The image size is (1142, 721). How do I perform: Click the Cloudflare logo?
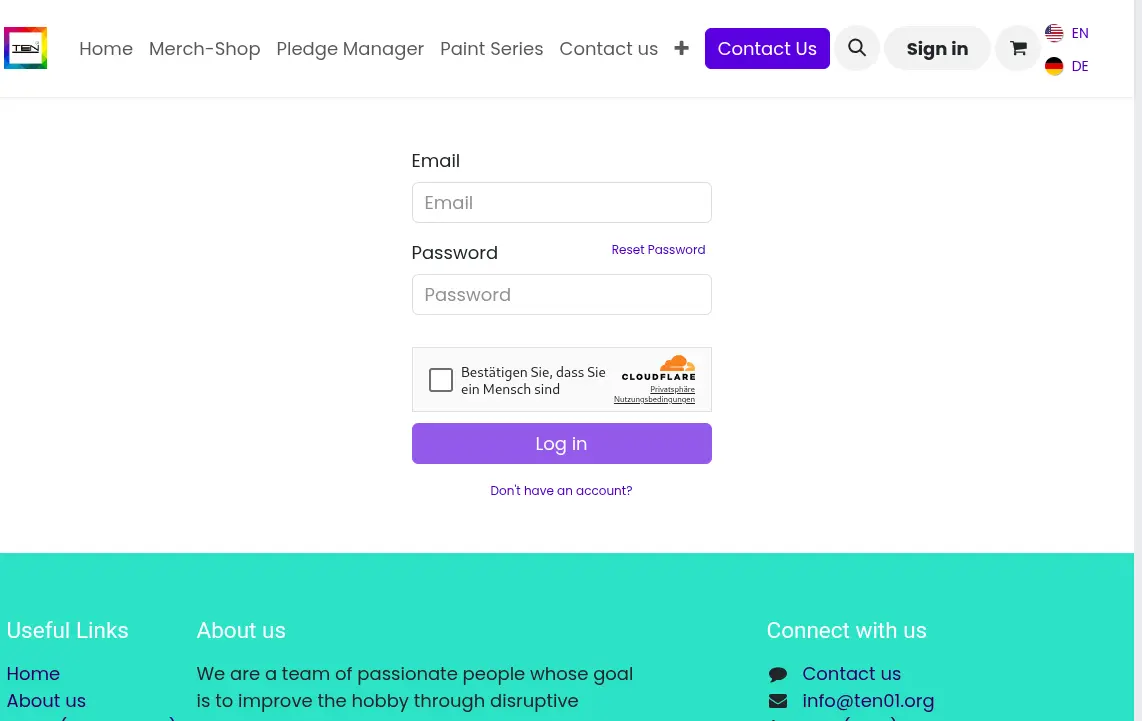[658, 369]
